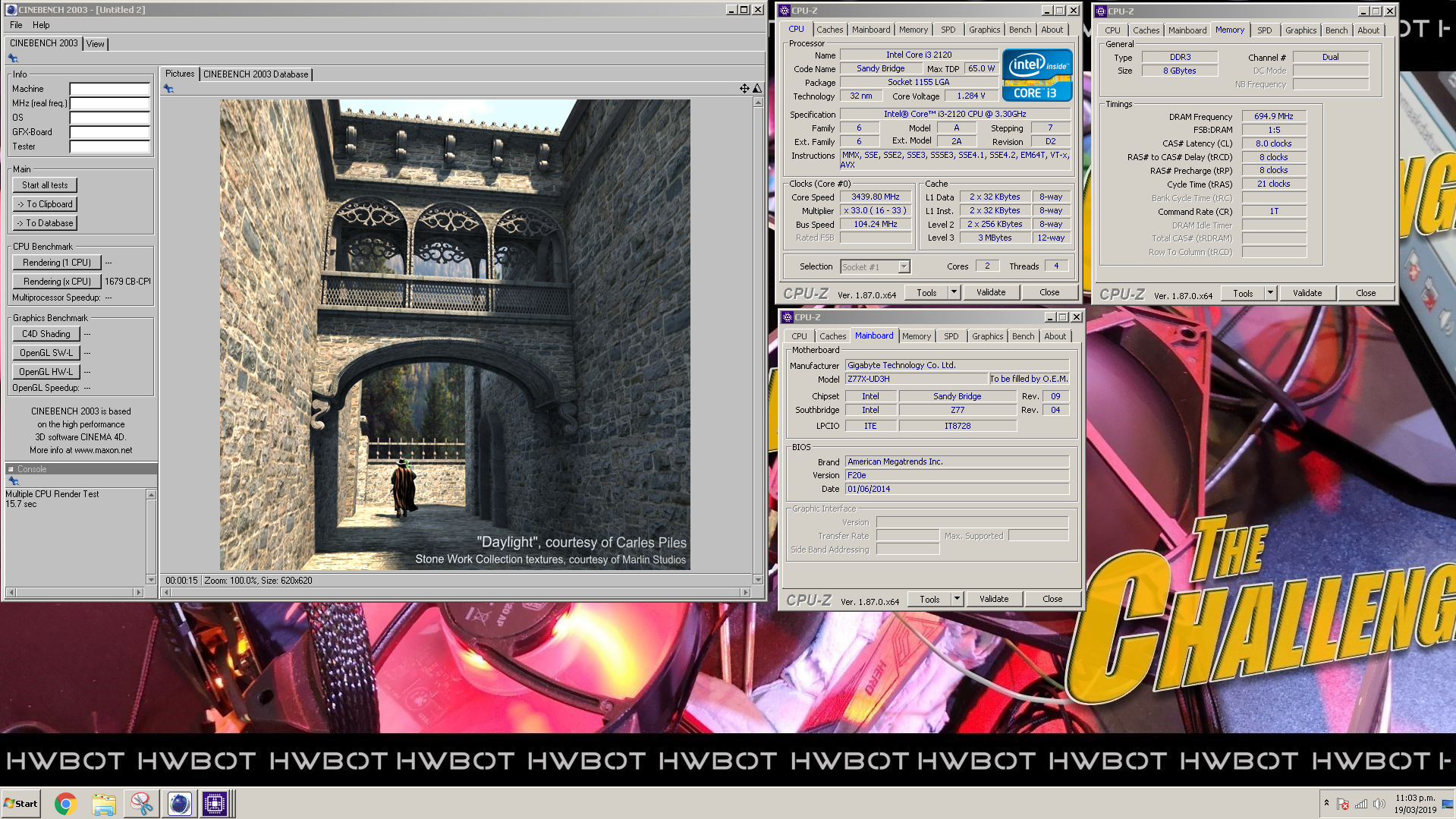Select the zoom picture triangle icon
1456x819 pixels.
[x=756, y=89]
